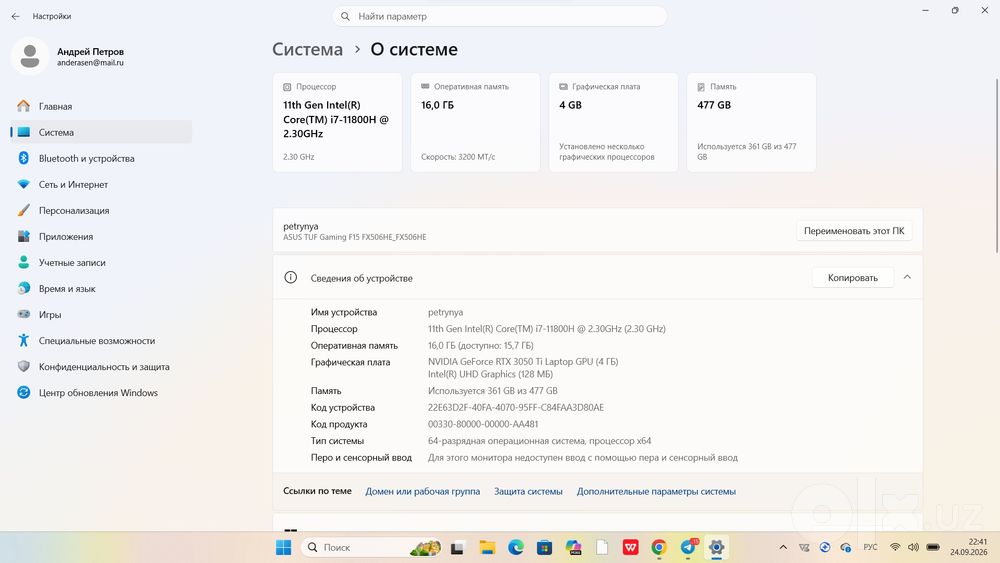Launch Microsoft Edge from the taskbar

[x=516, y=547]
